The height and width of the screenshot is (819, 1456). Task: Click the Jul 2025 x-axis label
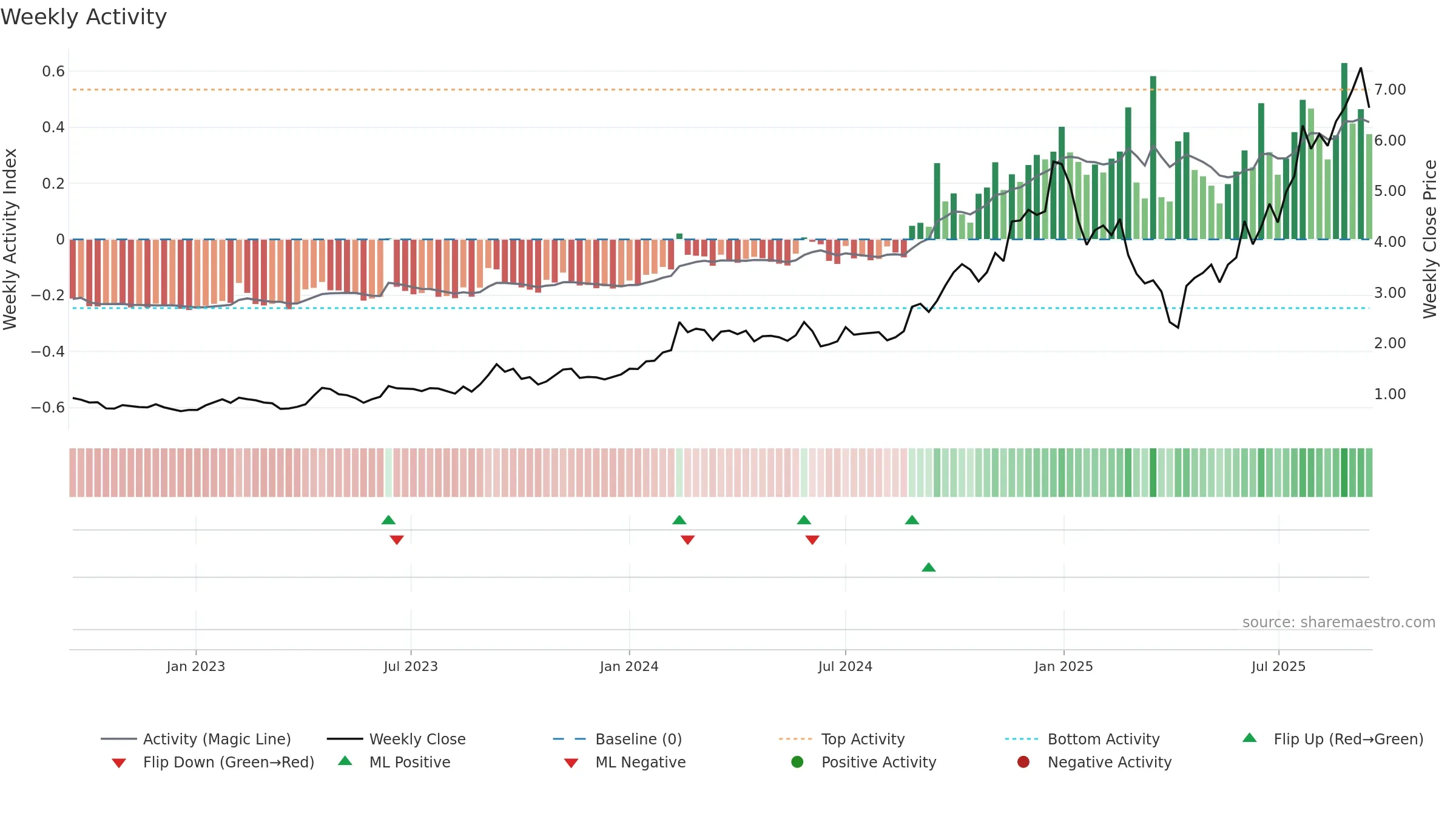1278,667
